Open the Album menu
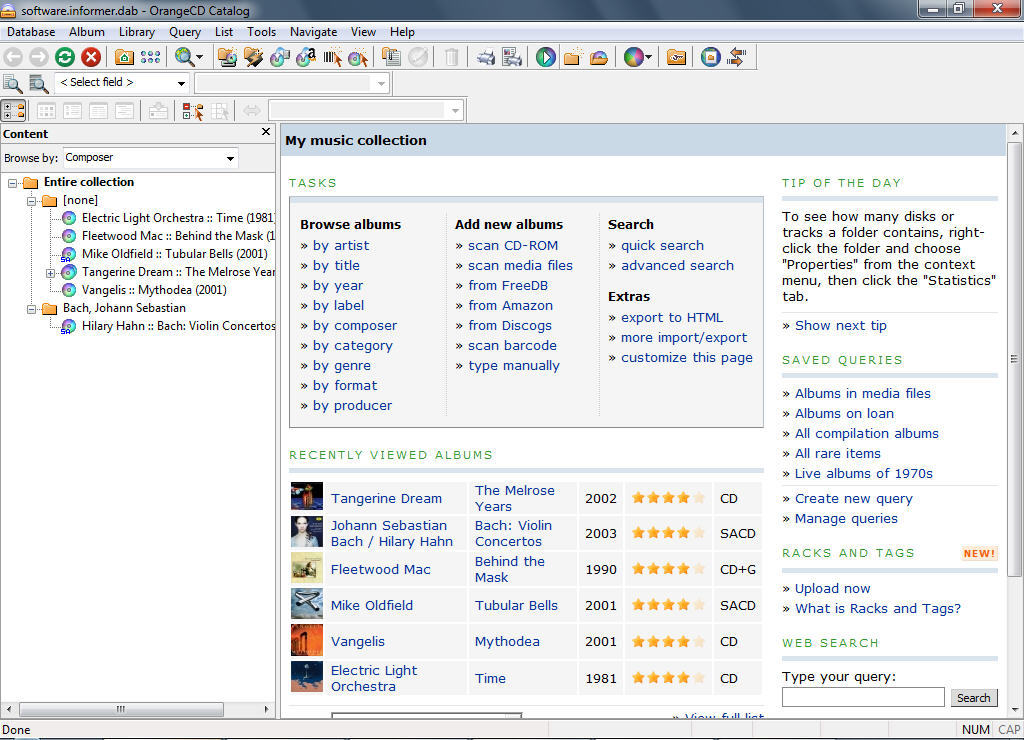The height and width of the screenshot is (740, 1024). coord(87,32)
